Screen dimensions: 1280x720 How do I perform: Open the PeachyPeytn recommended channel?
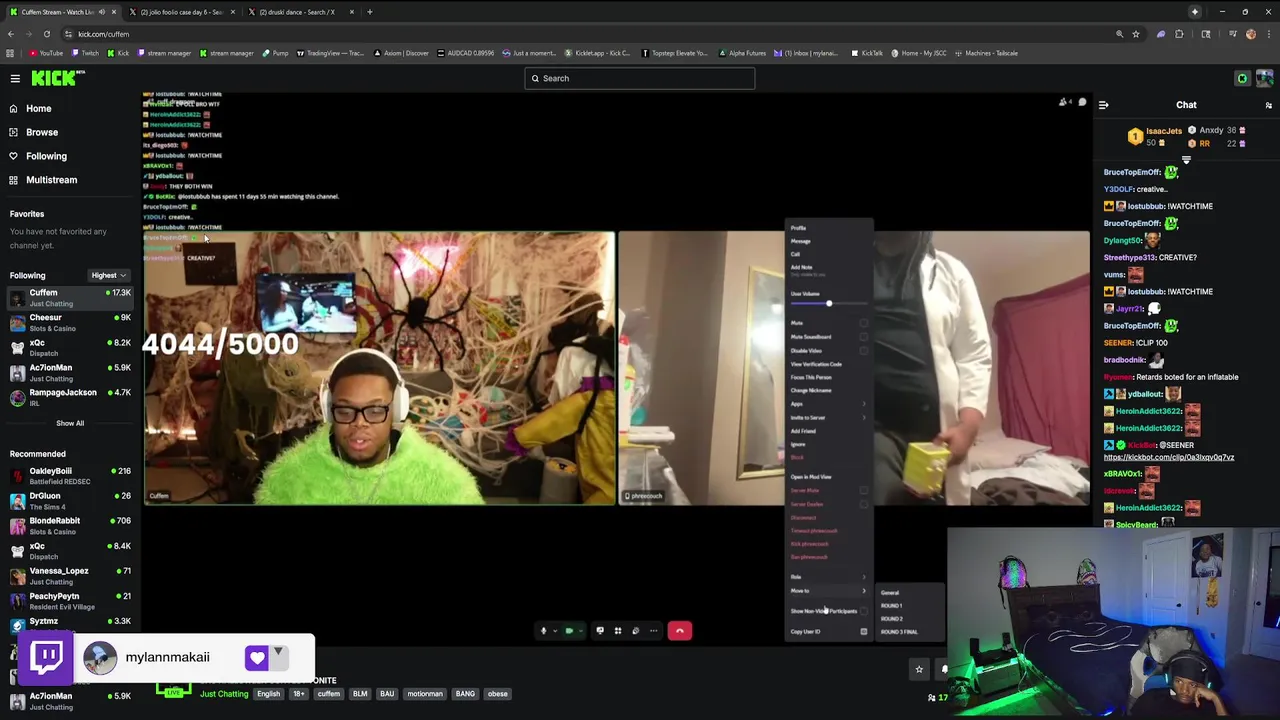point(70,601)
